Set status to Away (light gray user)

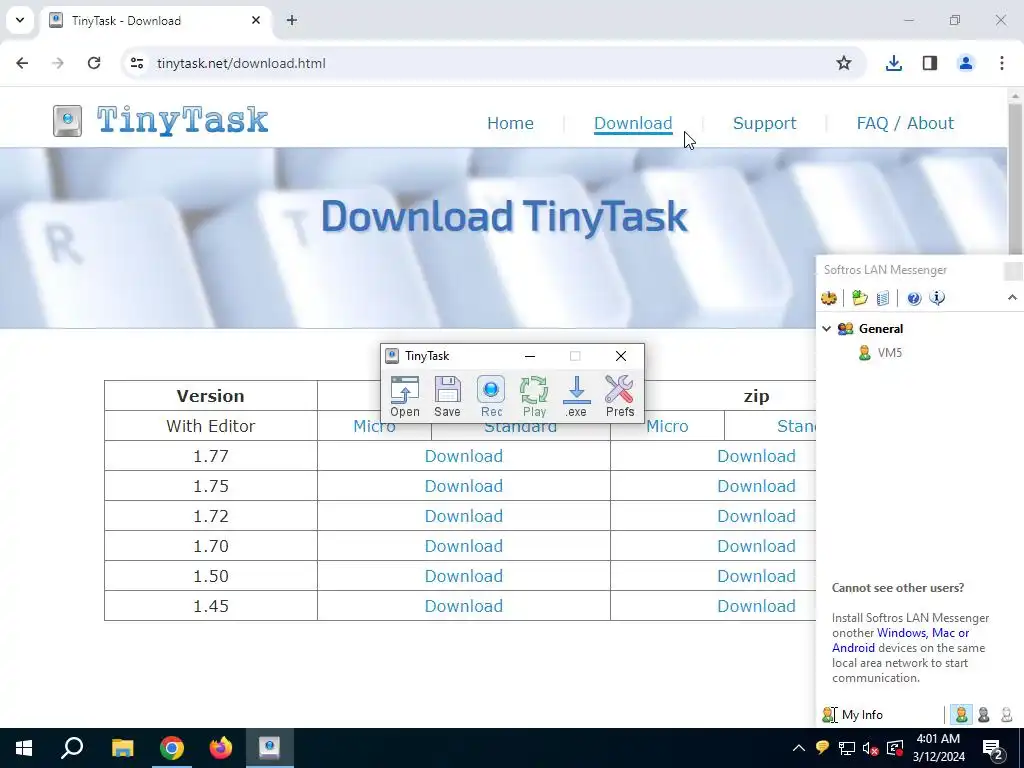tap(1006, 714)
